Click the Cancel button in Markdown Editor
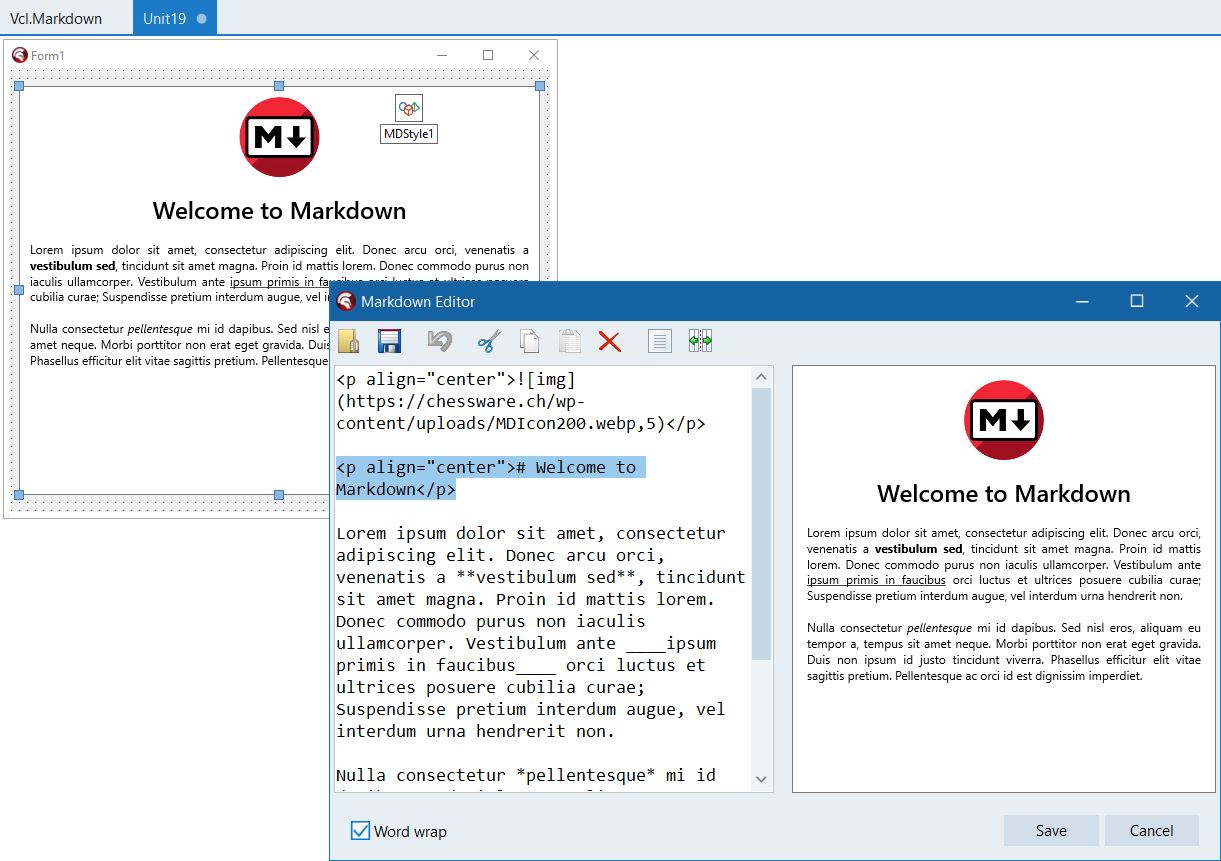The width and height of the screenshot is (1221, 861). (1151, 830)
